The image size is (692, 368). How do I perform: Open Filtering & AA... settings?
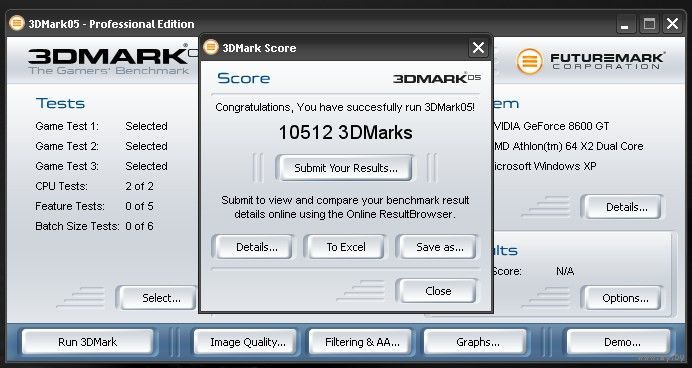point(362,342)
